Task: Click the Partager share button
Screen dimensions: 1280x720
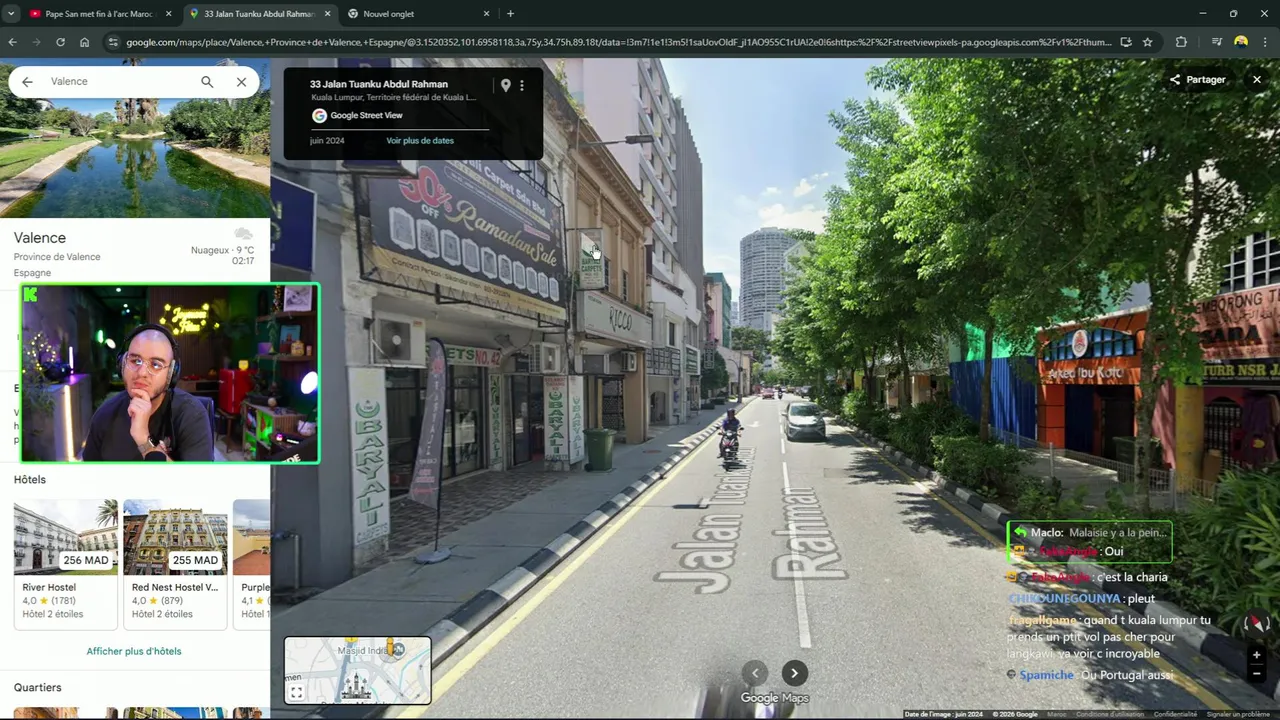Action: pyautogui.click(x=1198, y=80)
